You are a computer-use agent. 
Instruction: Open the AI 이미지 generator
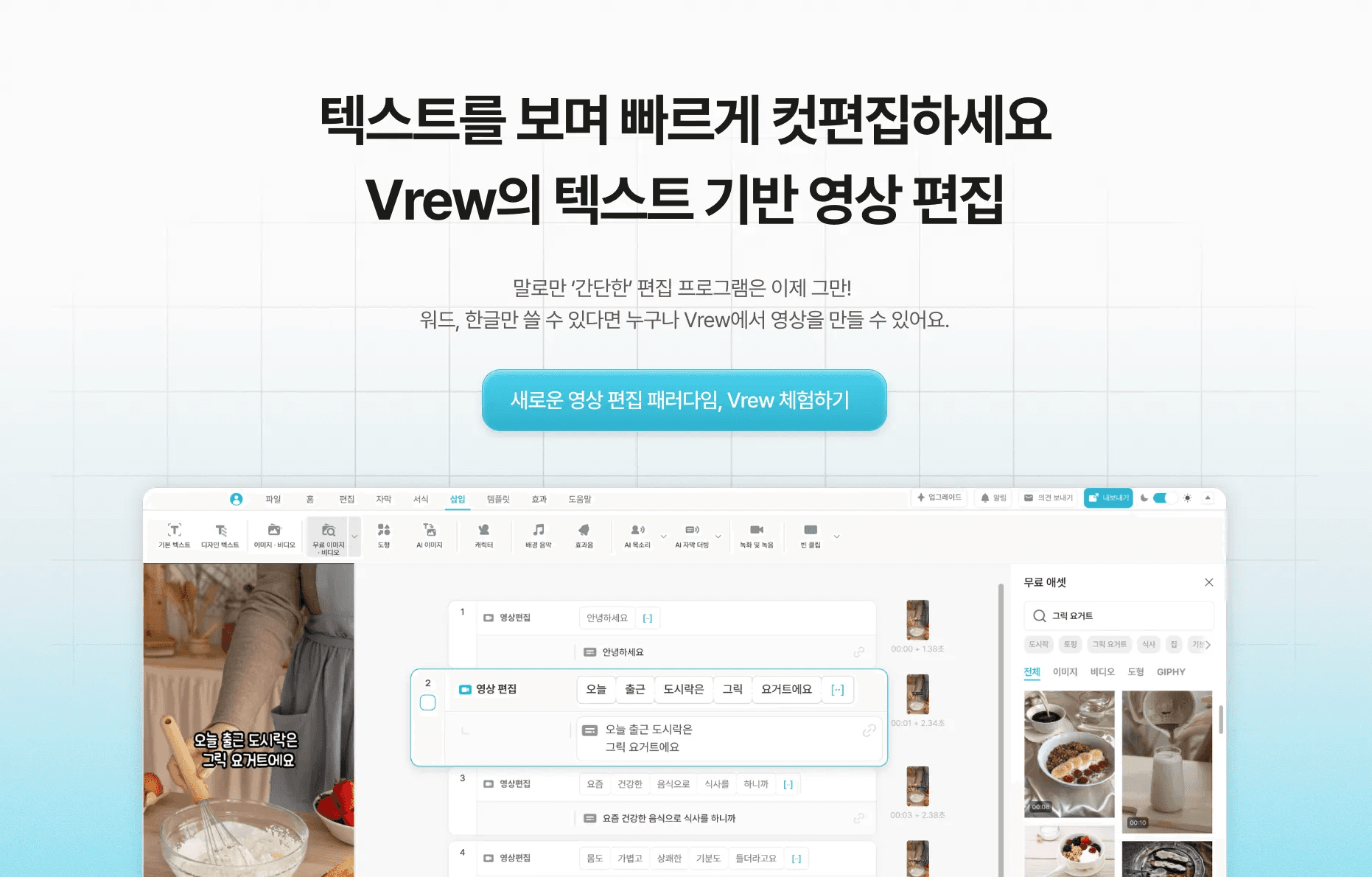coord(430,536)
